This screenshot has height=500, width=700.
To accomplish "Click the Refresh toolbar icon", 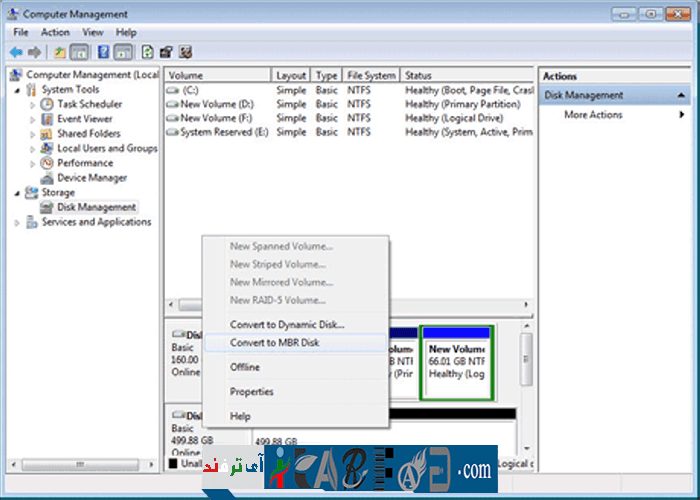I will [148, 52].
